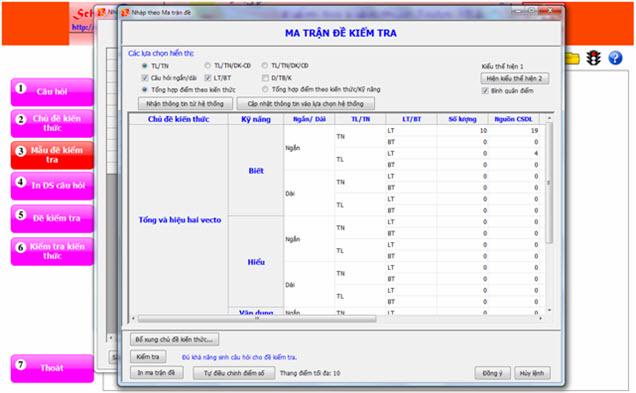Click the yellow folder icon behind the dialog
The height and width of the screenshot is (393, 636).
tap(572, 58)
